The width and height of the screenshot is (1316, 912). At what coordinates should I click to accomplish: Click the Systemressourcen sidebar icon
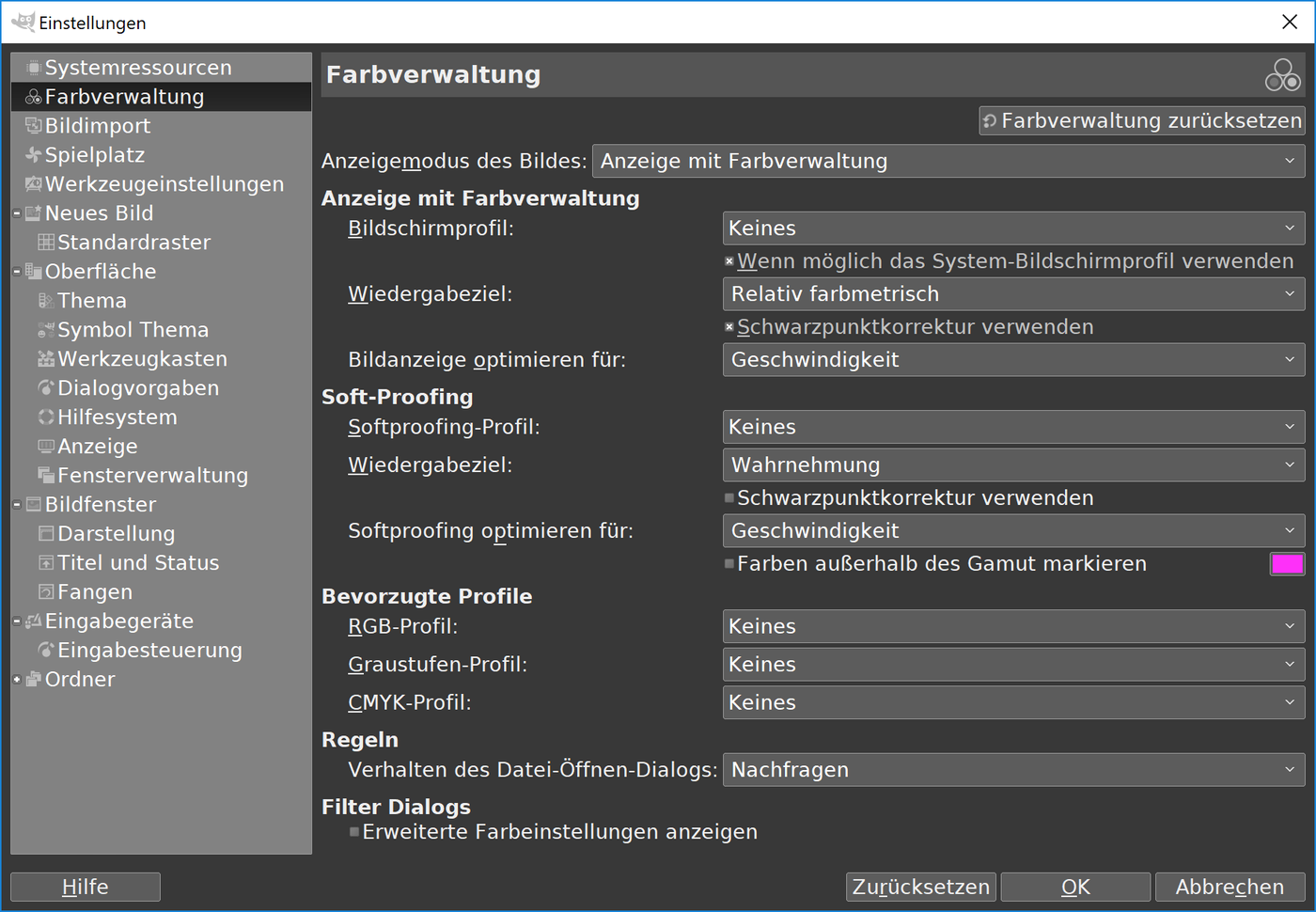pyautogui.click(x=34, y=68)
